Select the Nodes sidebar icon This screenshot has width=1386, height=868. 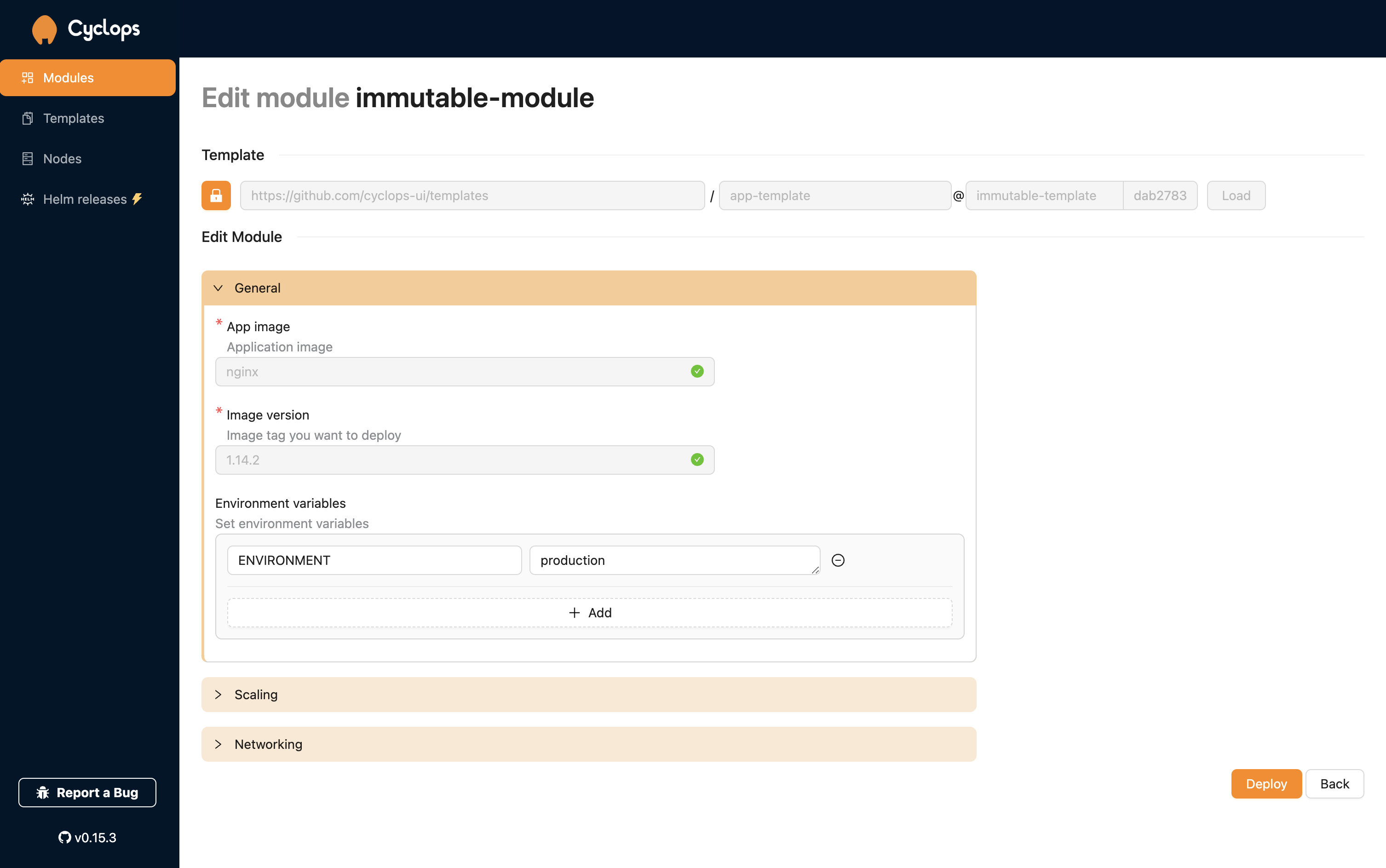(27, 157)
